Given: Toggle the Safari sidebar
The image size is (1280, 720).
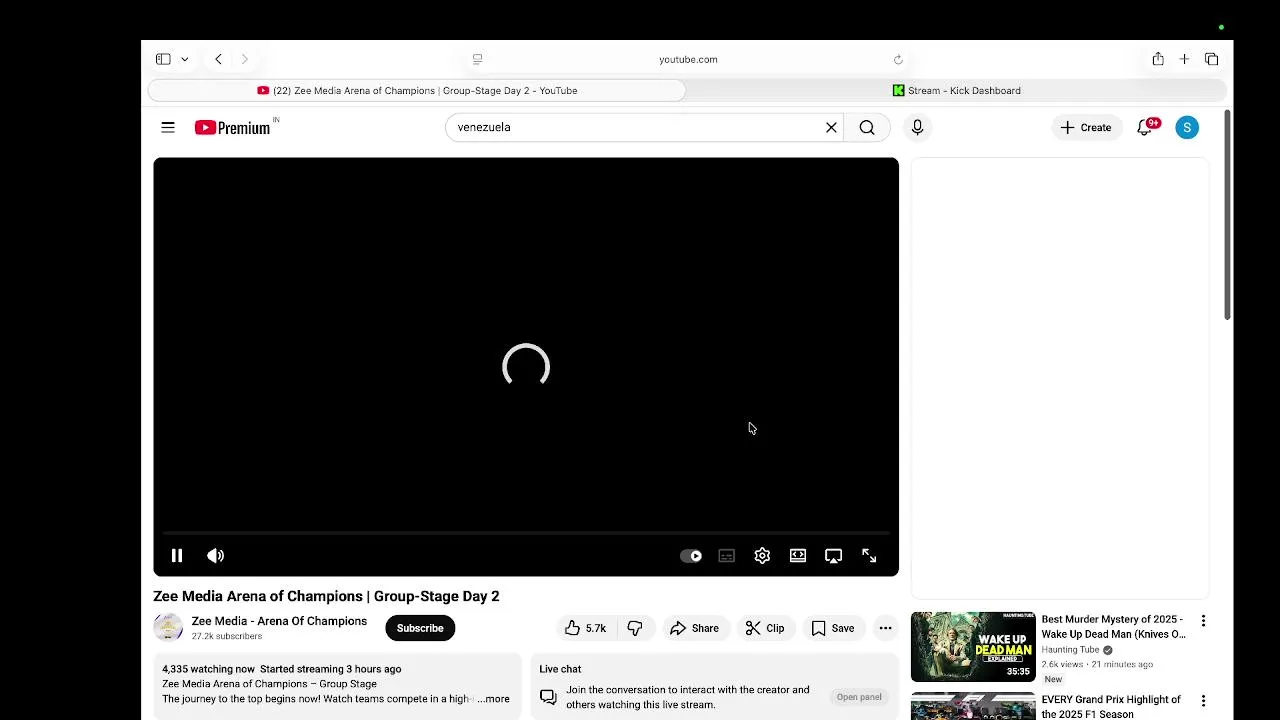Looking at the screenshot, I should tap(163, 59).
